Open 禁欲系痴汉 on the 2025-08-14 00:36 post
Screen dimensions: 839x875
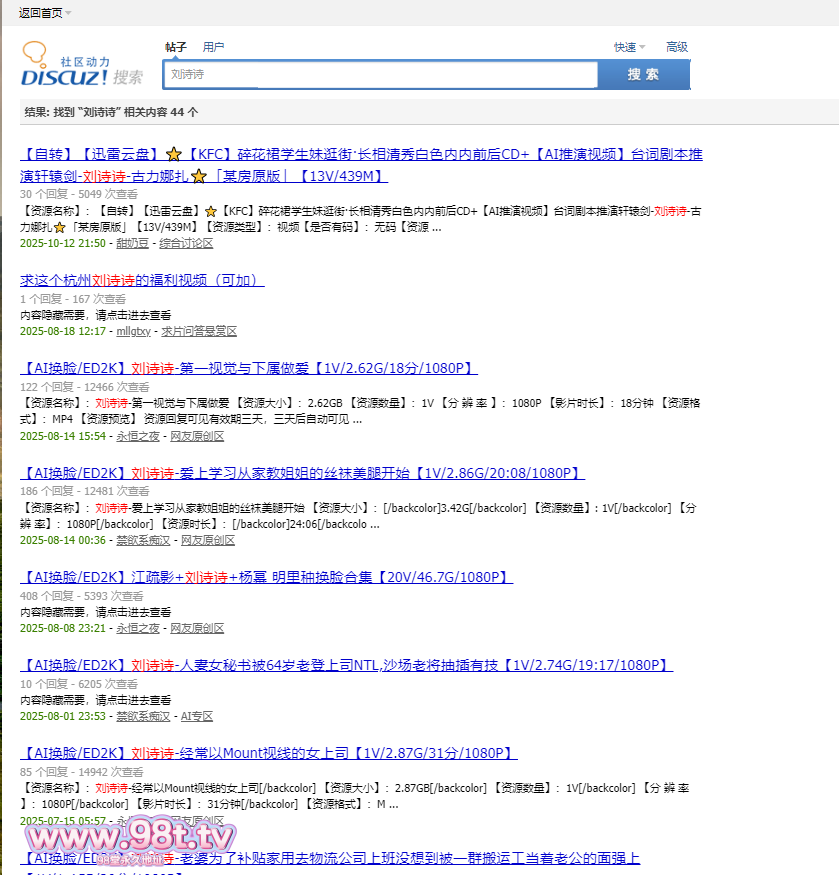[143, 540]
